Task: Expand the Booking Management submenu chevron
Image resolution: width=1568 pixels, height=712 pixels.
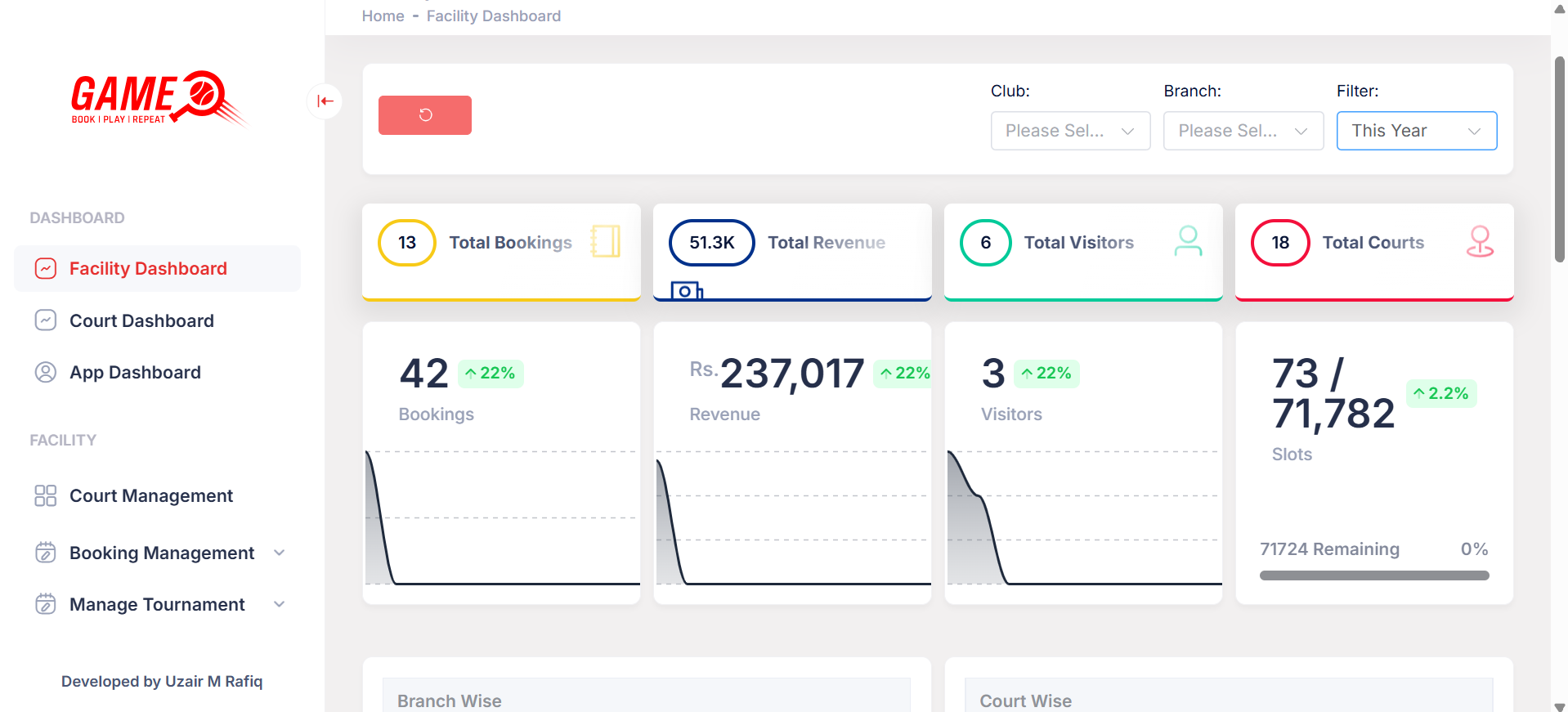Action: pyautogui.click(x=280, y=553)
